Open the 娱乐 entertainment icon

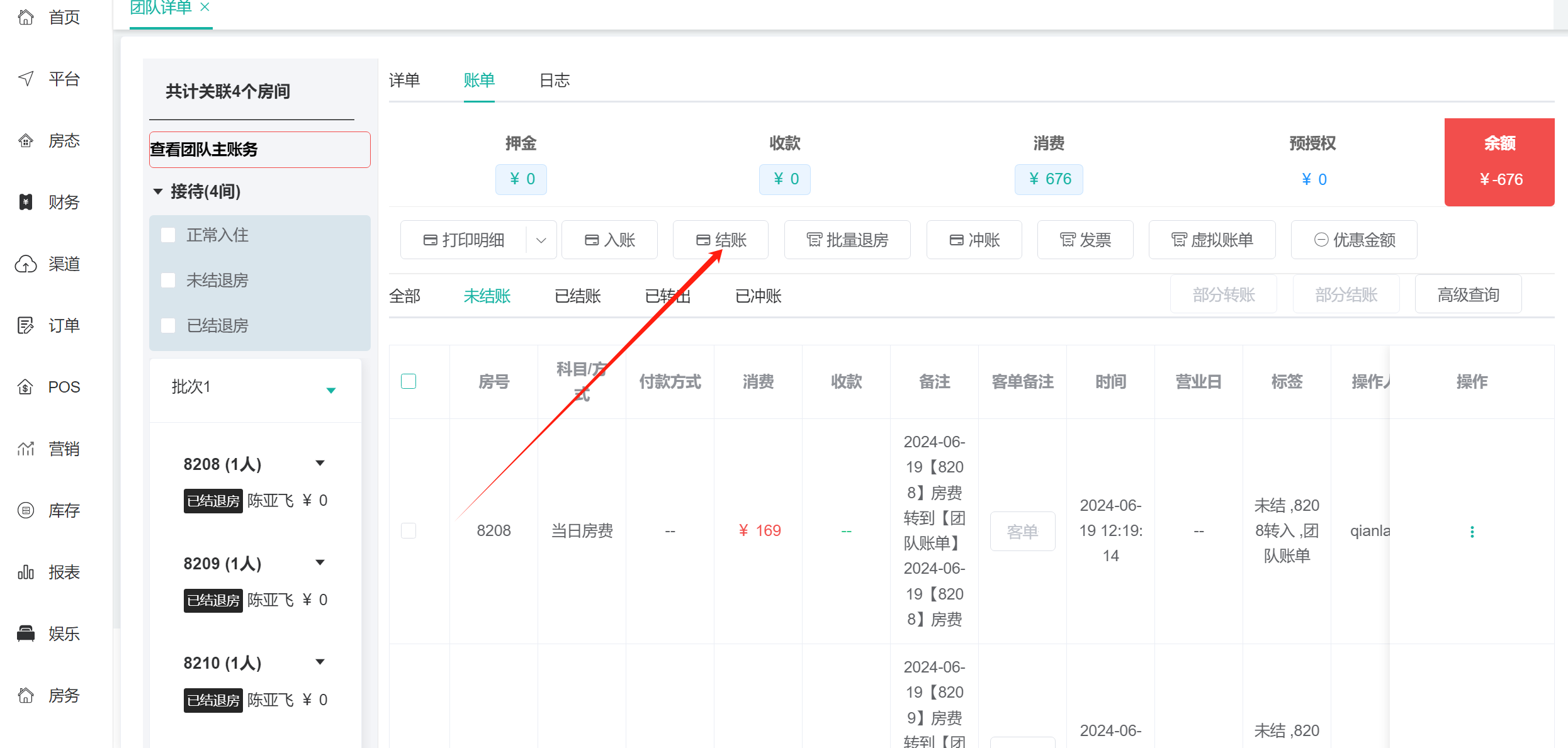coord(26,634)
